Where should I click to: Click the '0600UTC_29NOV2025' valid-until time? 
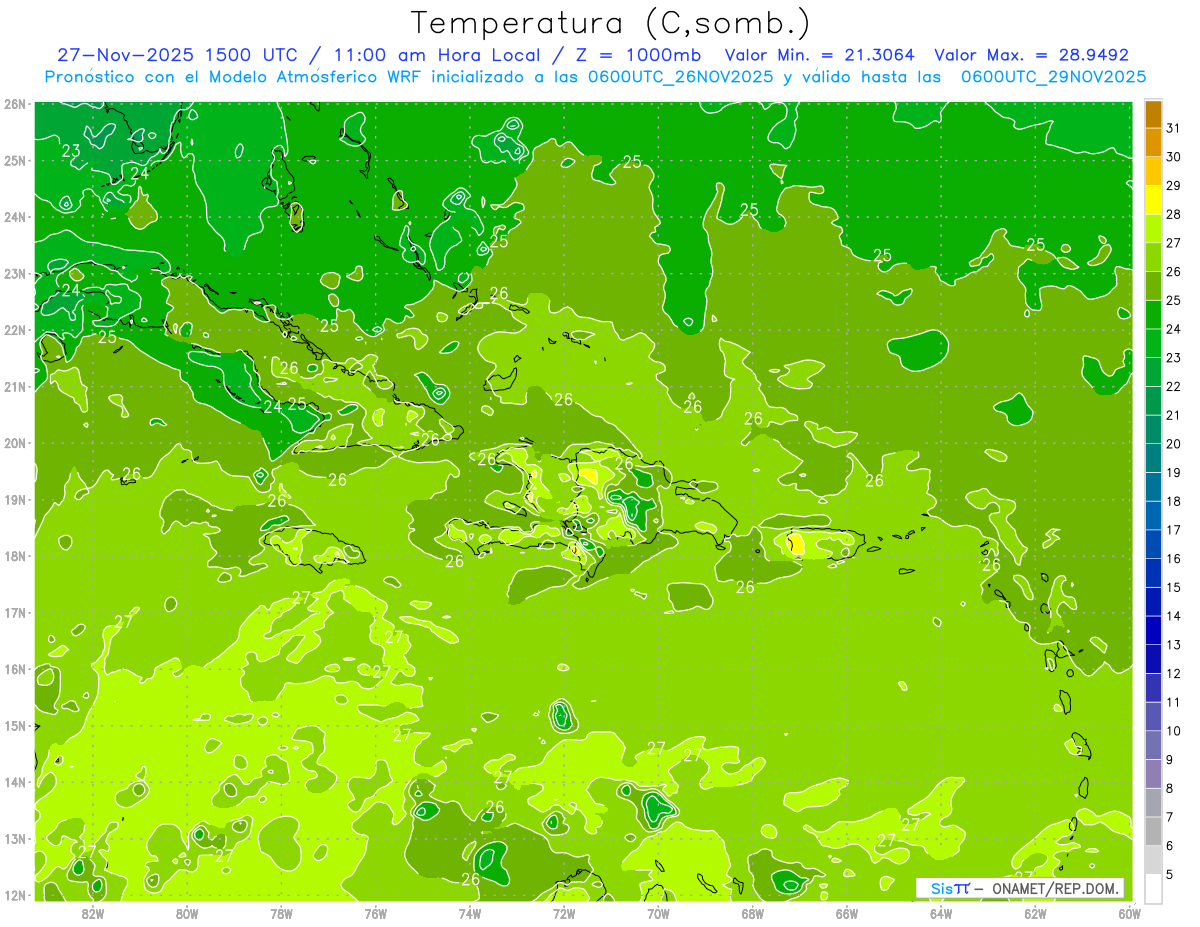(1055, 77)
